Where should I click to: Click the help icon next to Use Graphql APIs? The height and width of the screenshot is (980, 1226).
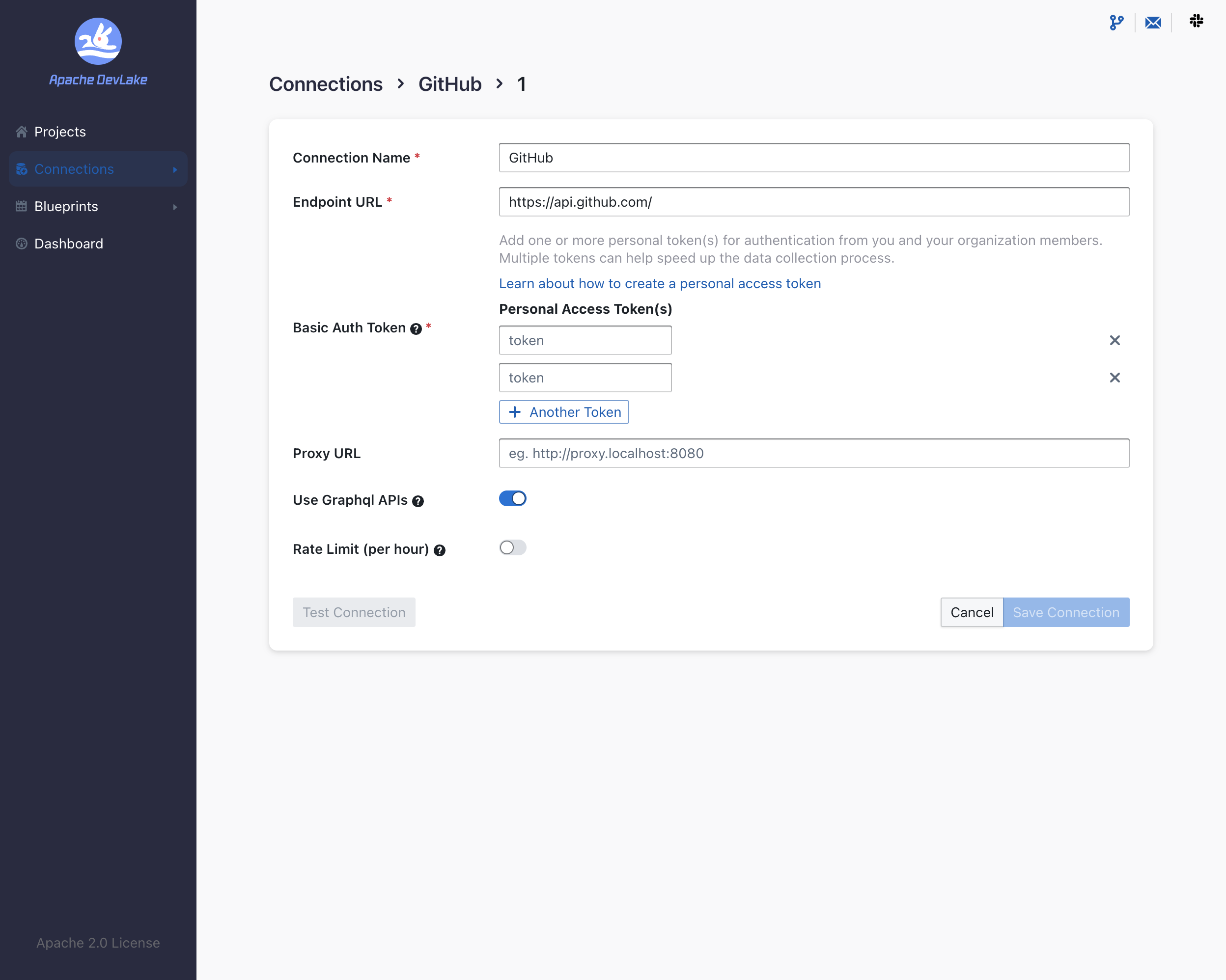coord(418,501)
